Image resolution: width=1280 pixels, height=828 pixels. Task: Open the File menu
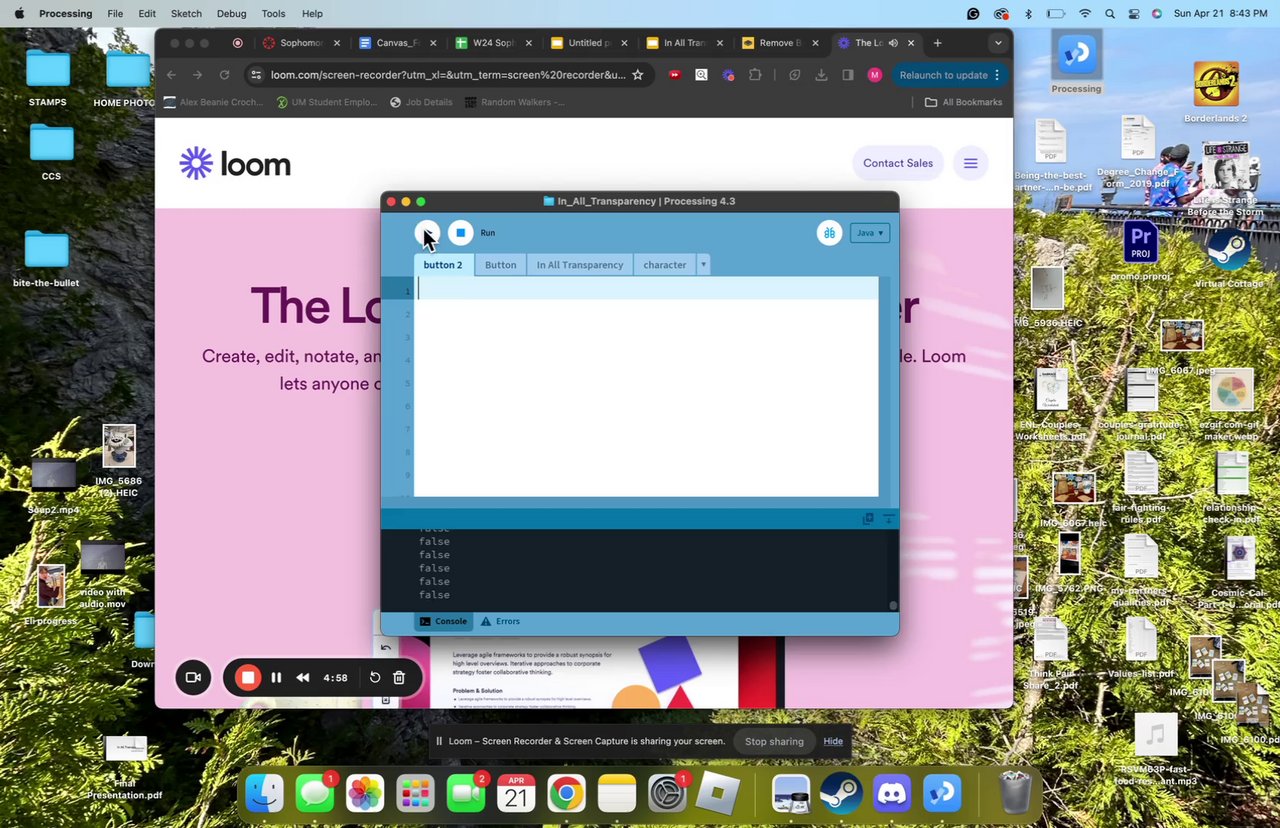coord(115,14)
